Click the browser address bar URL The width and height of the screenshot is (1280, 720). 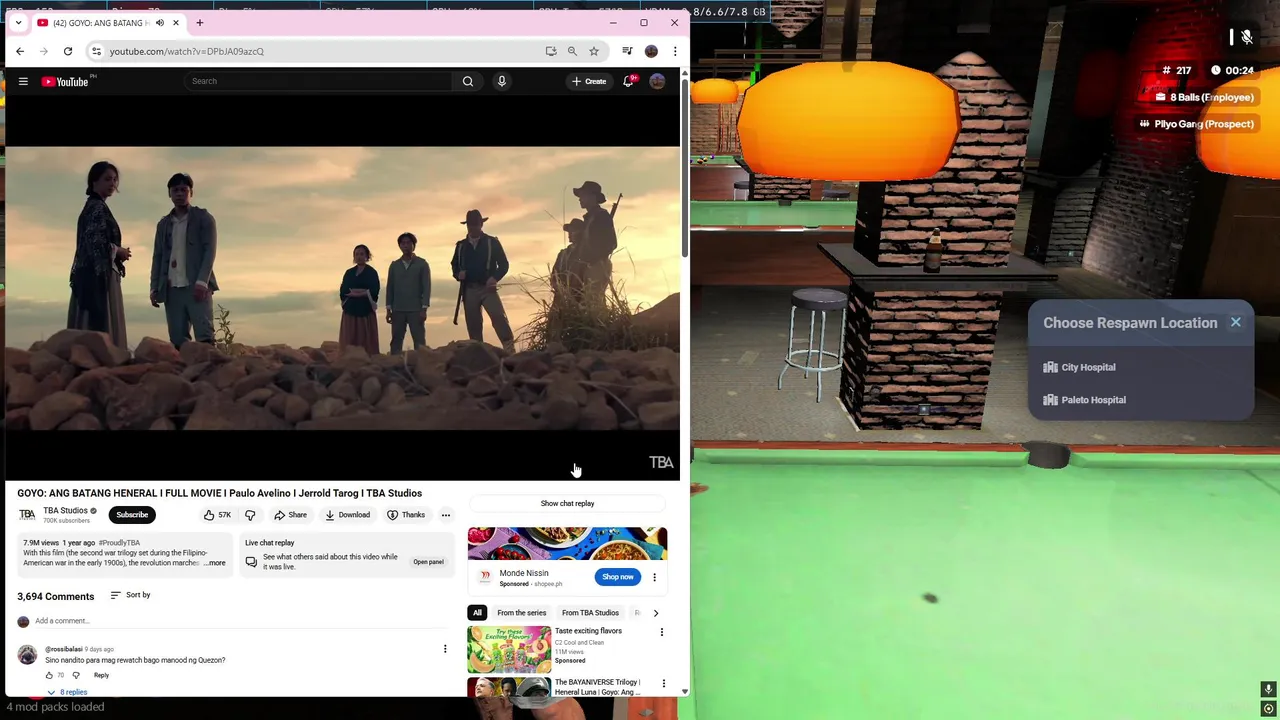click(187, 51)
